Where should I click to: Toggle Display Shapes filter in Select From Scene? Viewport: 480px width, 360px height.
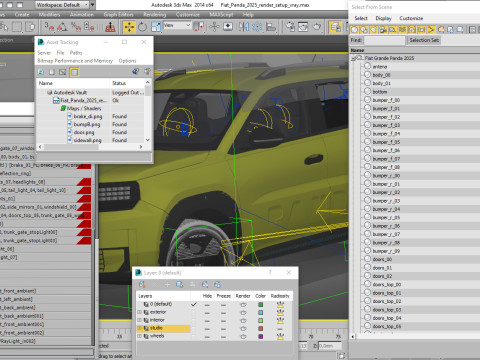tap(364, 30)
